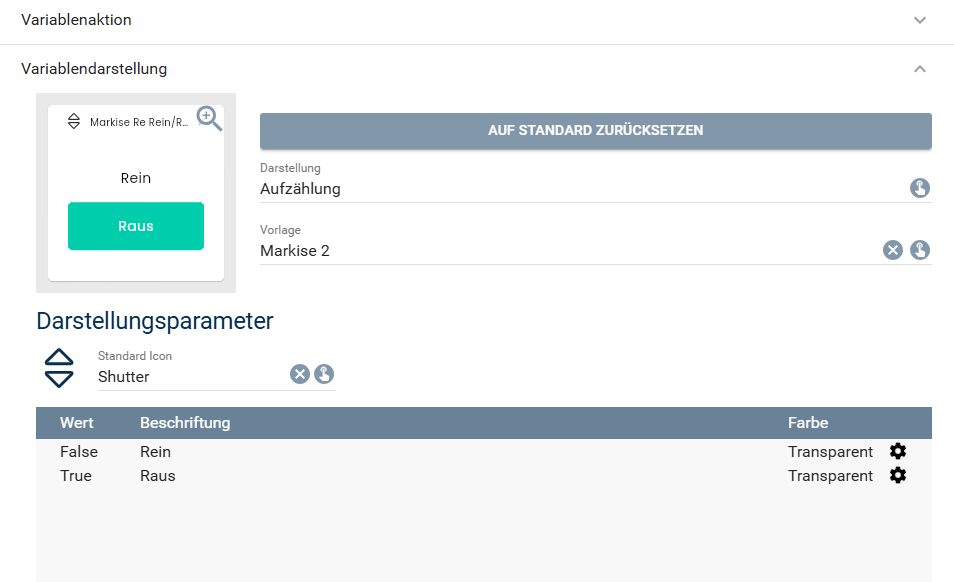Click the Variablenaktion header title
Screen dimensions: 954x582
point(76,20)
